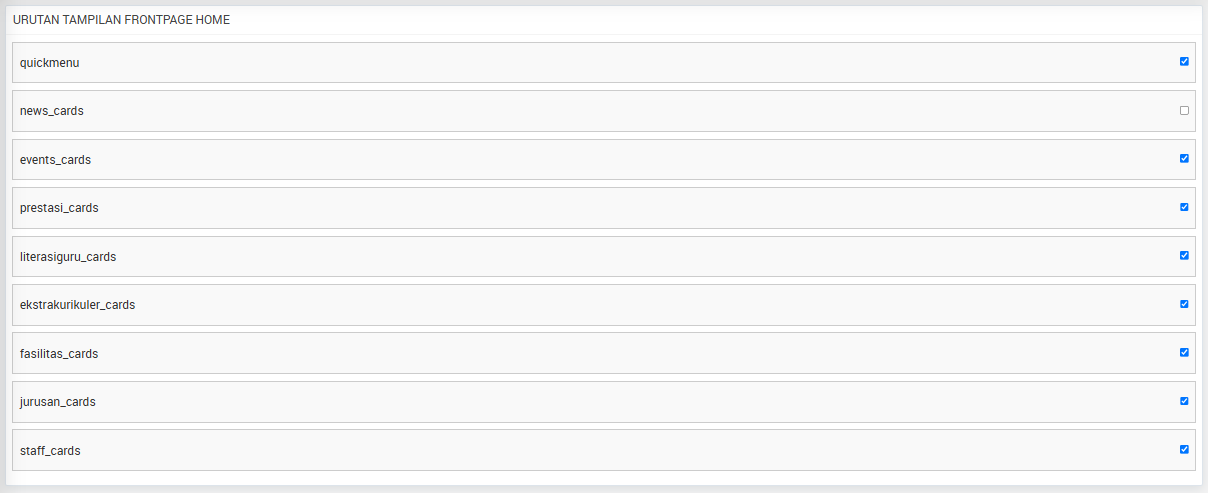Screen dimensions: 1208x493
Task: Deselect the fasilitas_cards checkbox
Action: tap(1184, 352)
